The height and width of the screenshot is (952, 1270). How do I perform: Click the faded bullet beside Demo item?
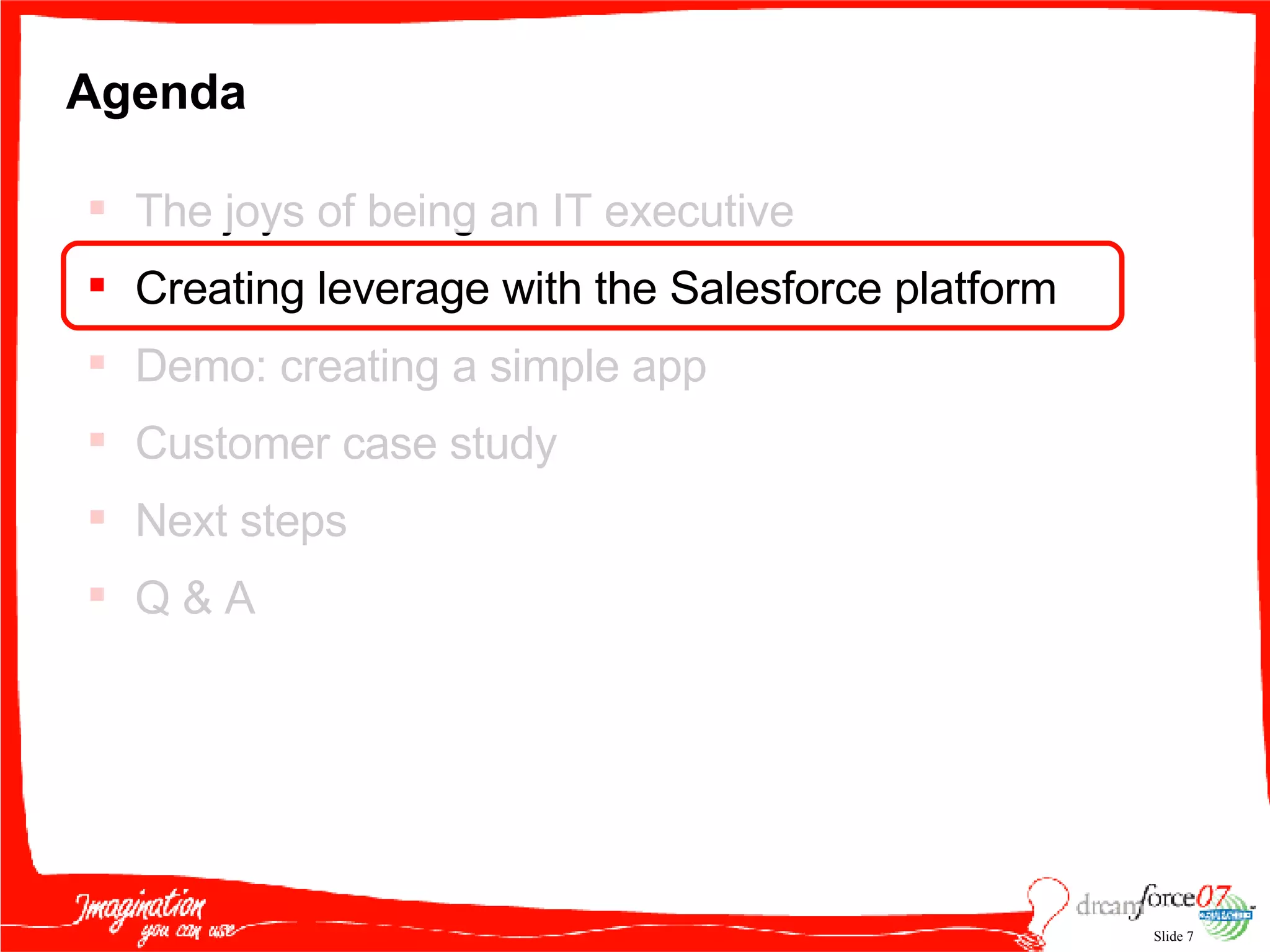97,362
